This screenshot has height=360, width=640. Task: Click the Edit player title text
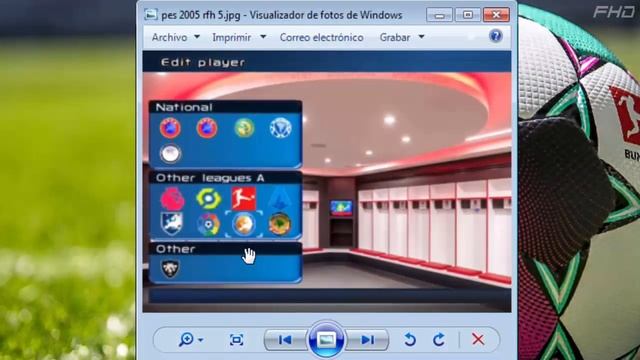[203, 62]
